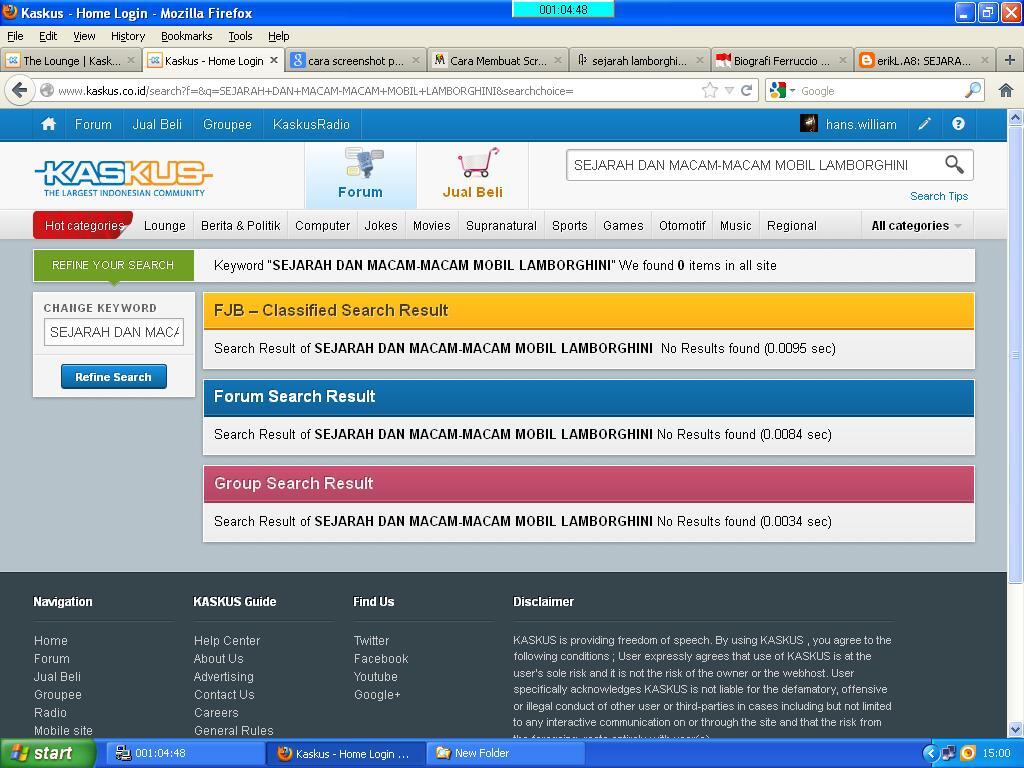Open the Forum icon tab in header
Screen dimensions: 1024x768
(x=360, y=175)
